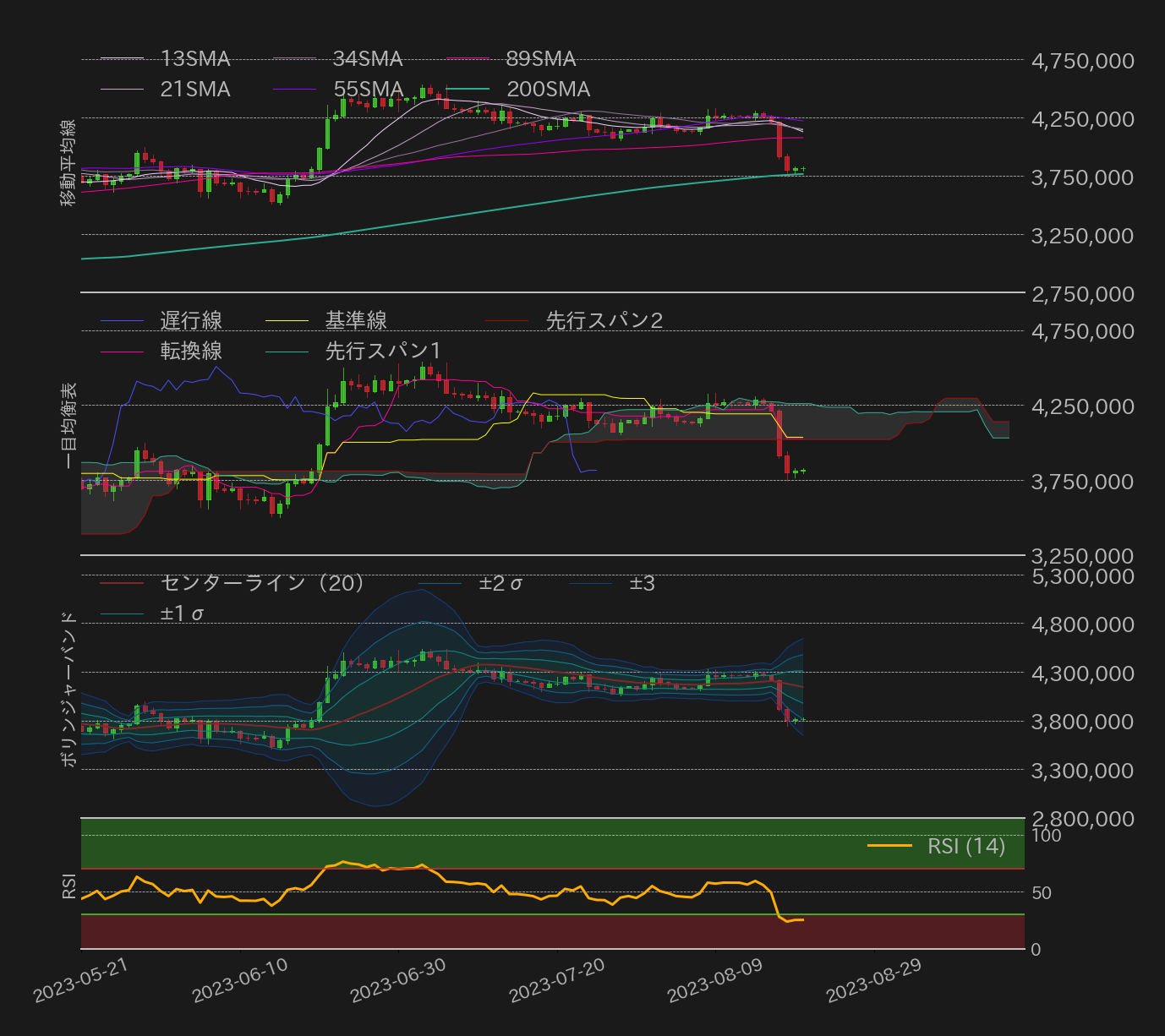Click the 3,300,000 Bollinger axis tick

click(x=1083, y=770)
